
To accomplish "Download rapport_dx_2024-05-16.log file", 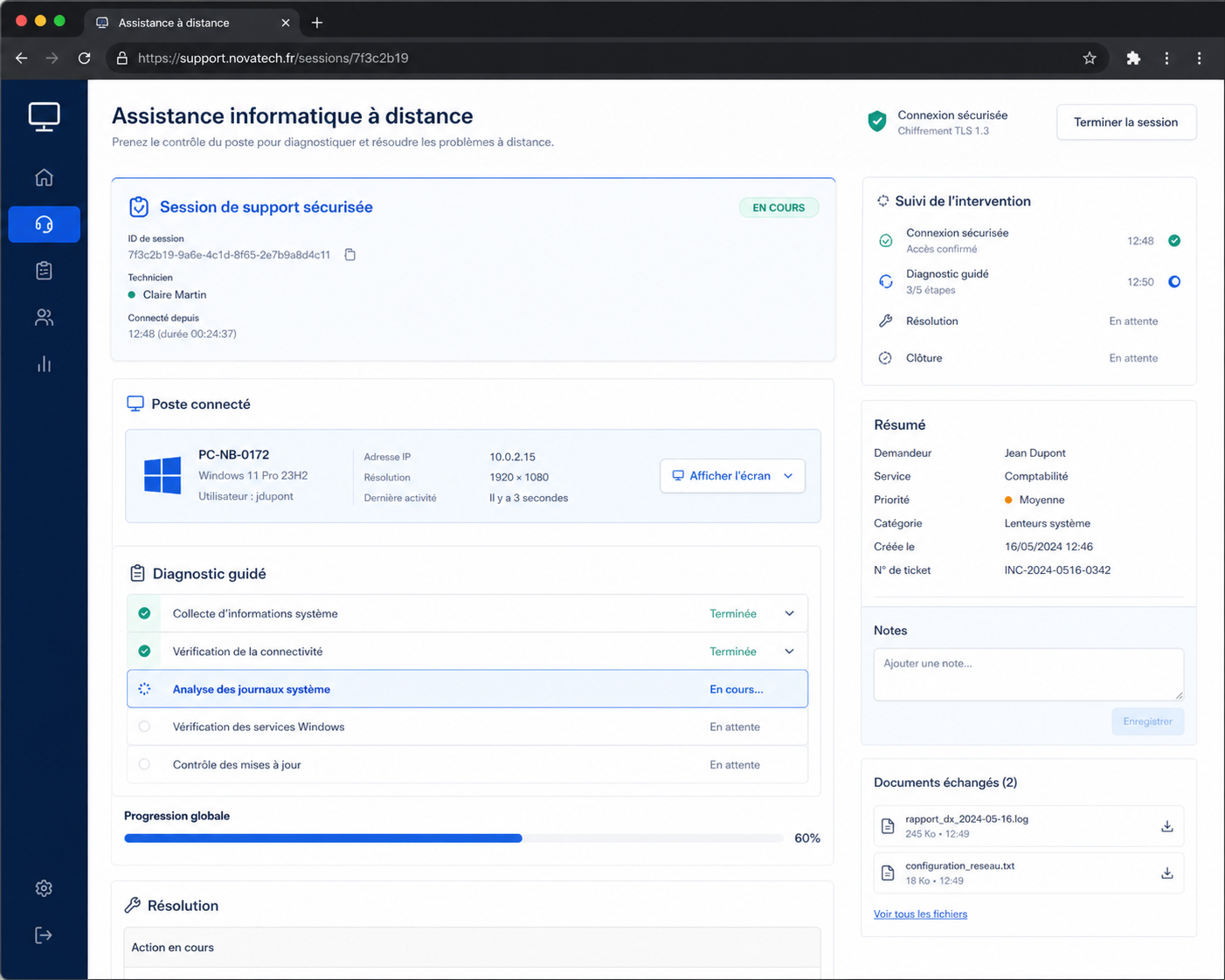I will [1166, 826].
